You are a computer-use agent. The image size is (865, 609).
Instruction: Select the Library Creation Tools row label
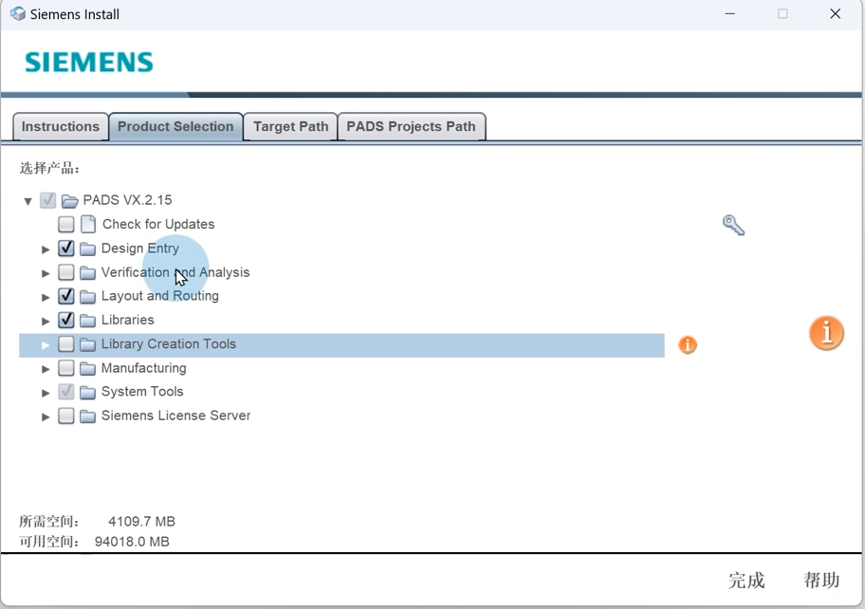[x=169, y=344]
